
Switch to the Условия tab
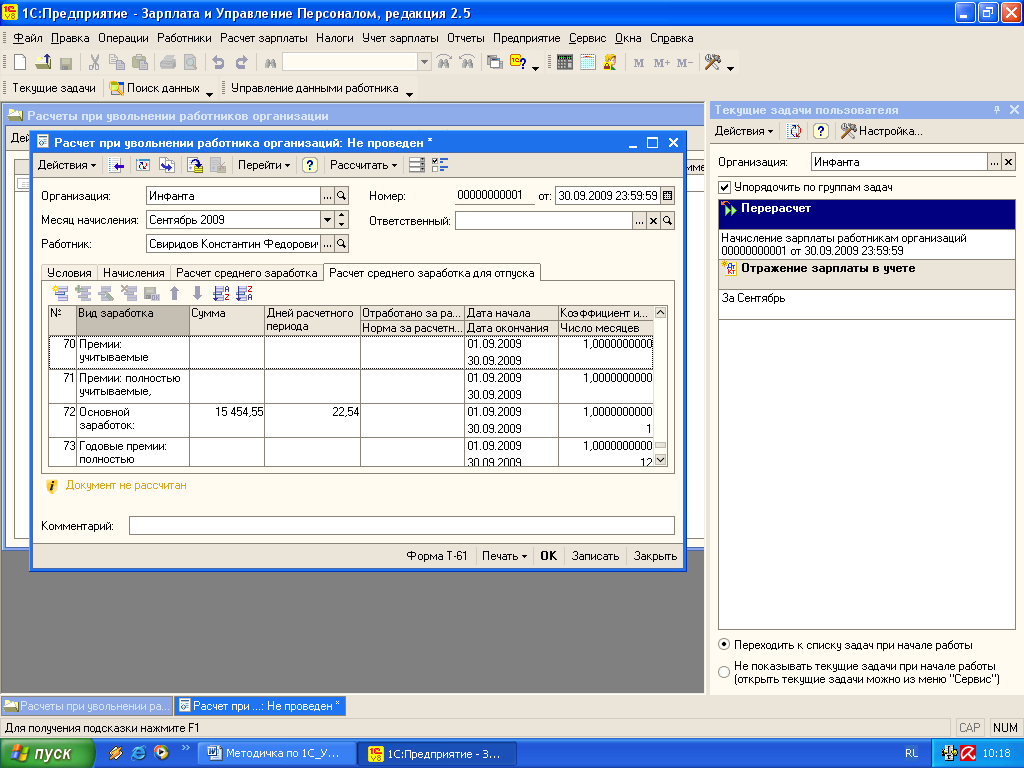69,273
